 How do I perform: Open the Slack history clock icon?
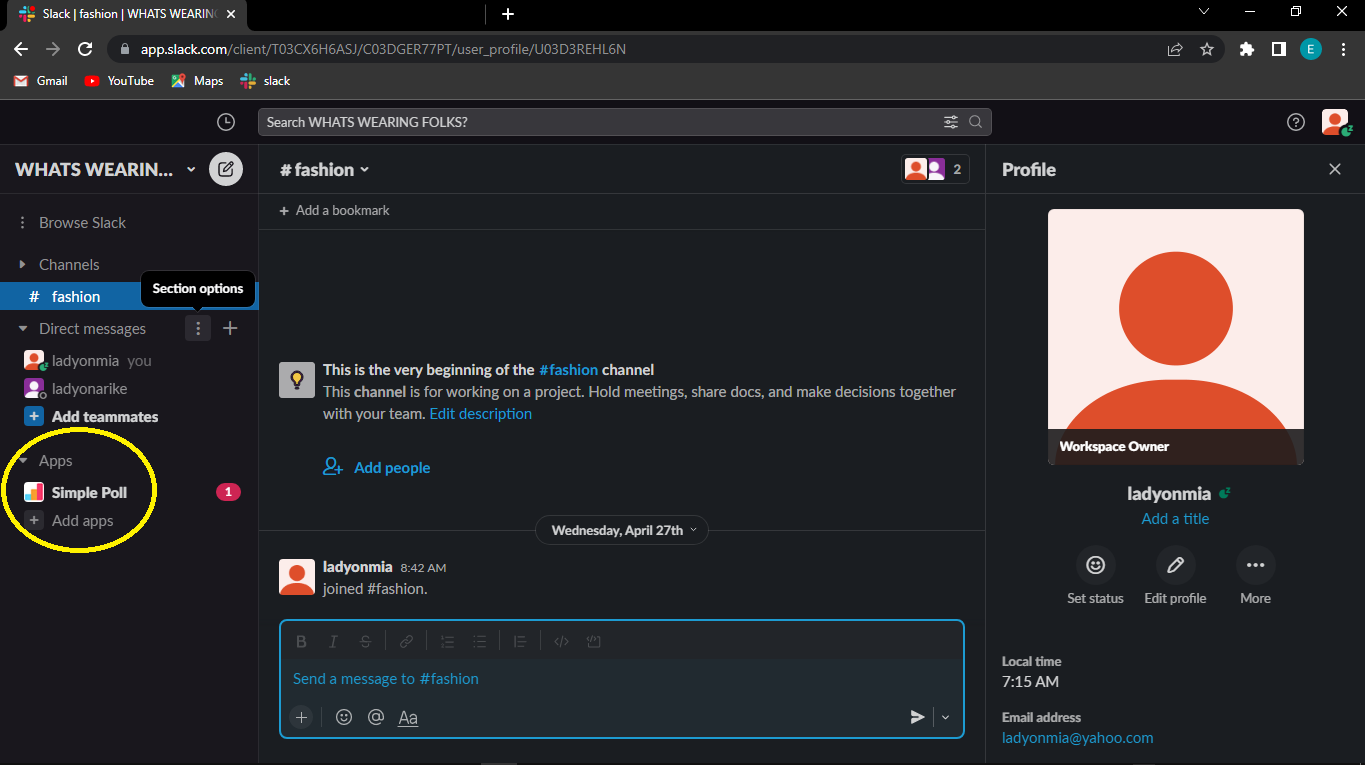tap(226, 122)
